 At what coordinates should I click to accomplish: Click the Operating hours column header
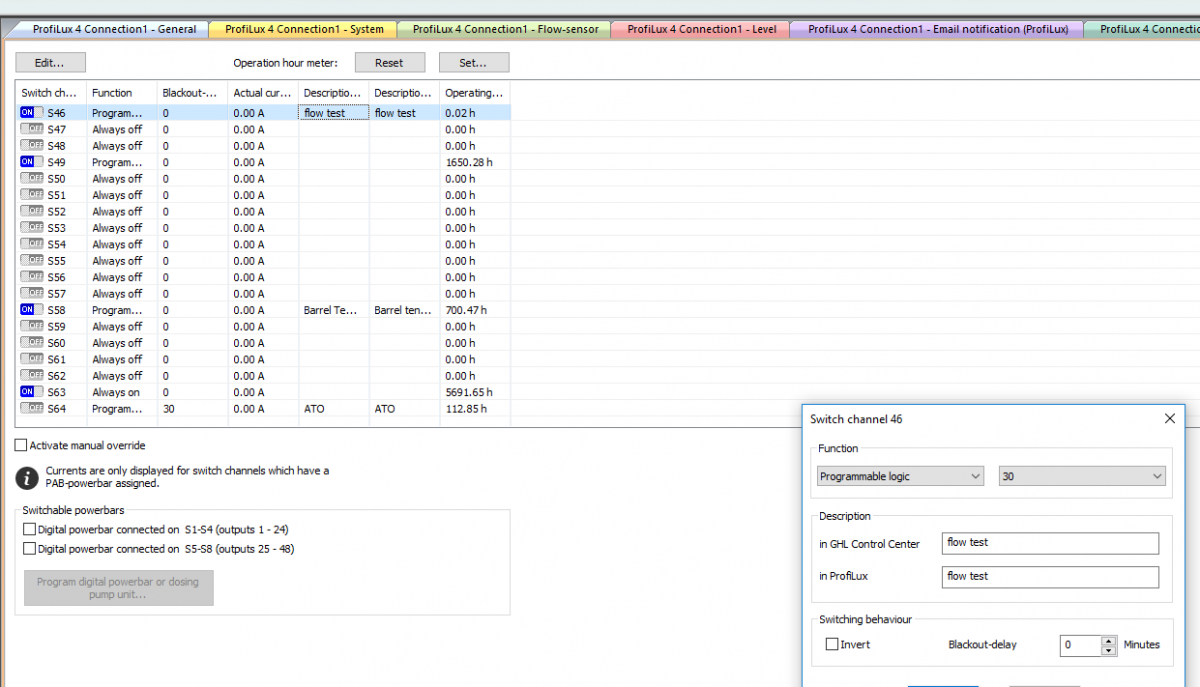pyautogui.click(x=475, y=93)
